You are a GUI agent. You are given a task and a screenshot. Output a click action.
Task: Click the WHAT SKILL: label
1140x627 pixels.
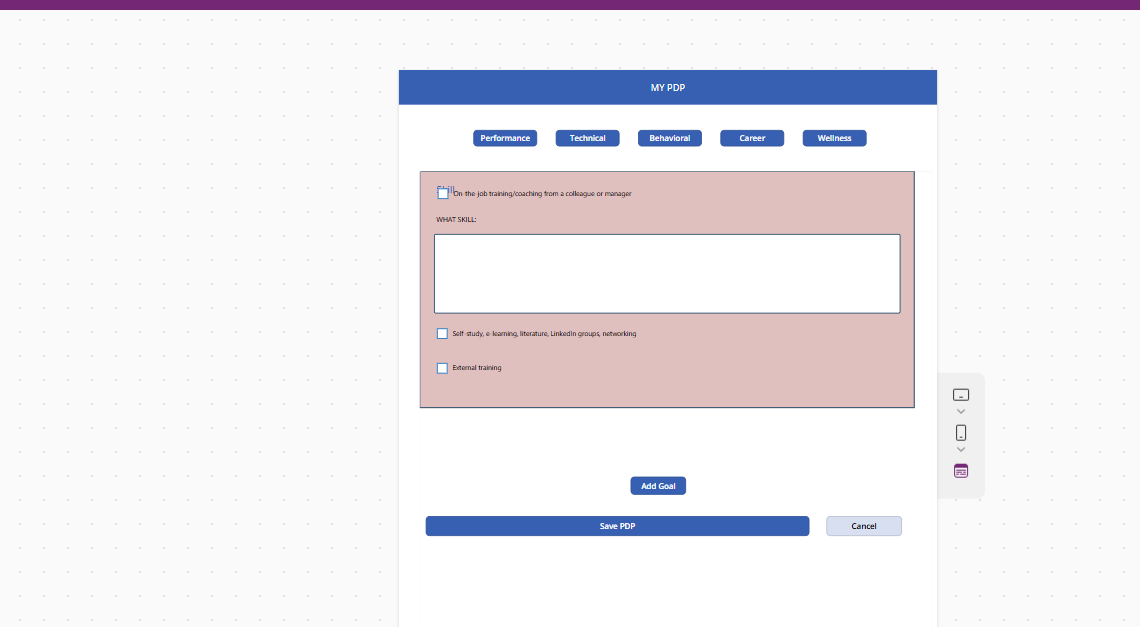456,219
